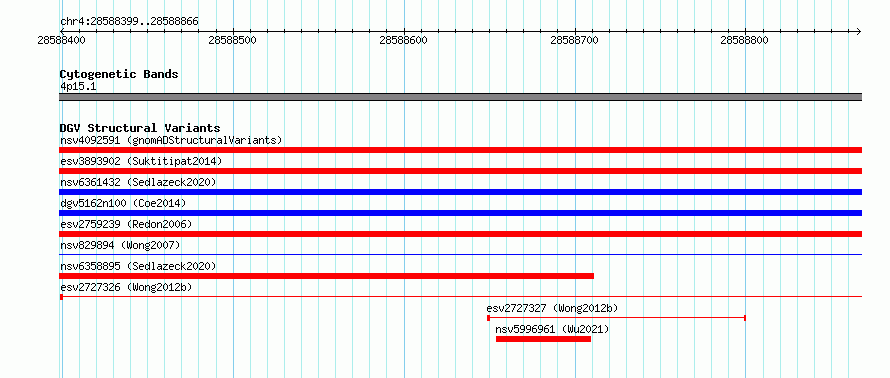Select the red bar for esv2759239

pos(460,234)
